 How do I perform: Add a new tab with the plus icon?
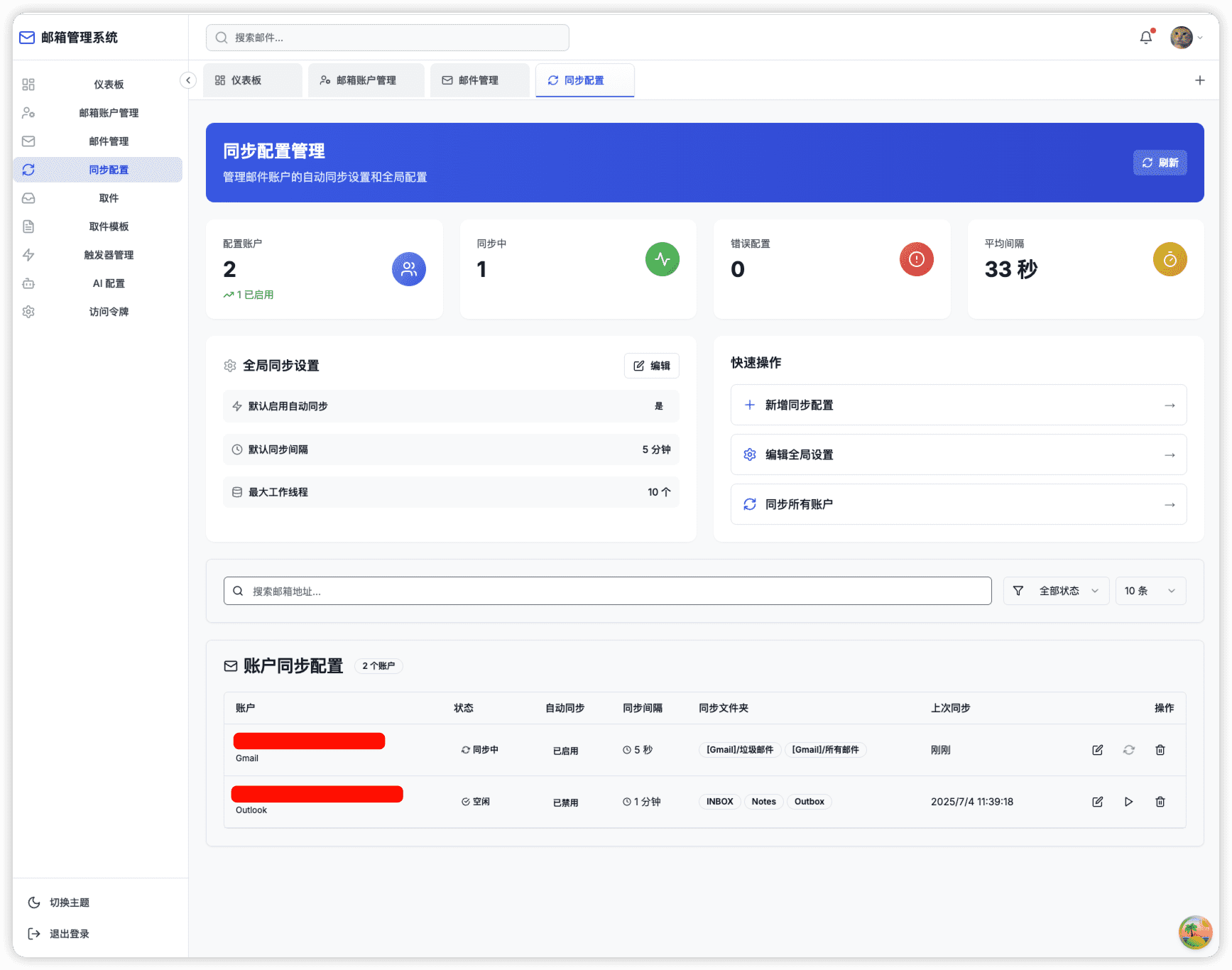tap(1199, 80)
